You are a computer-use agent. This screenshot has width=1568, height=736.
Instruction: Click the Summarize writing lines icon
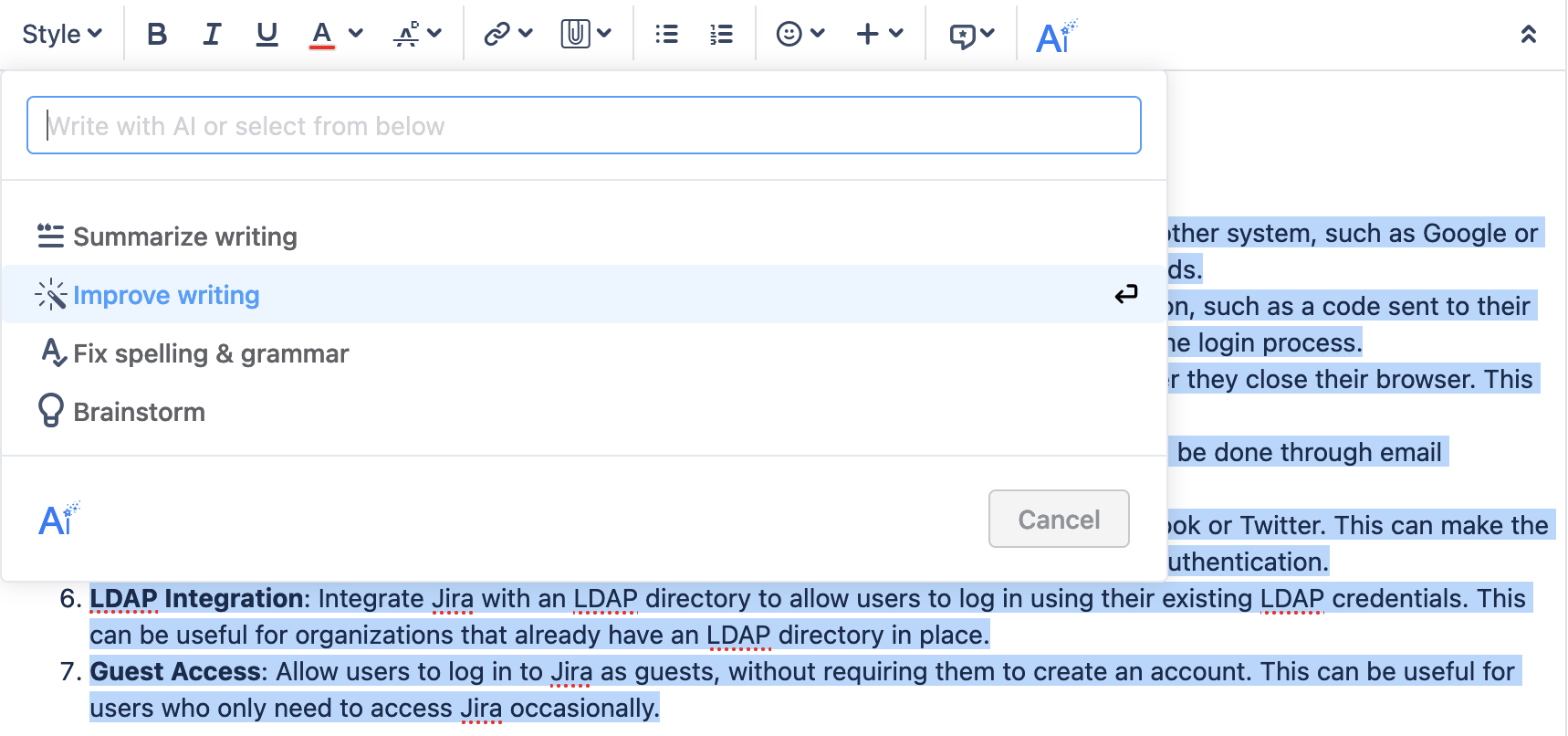click(50, 236)
